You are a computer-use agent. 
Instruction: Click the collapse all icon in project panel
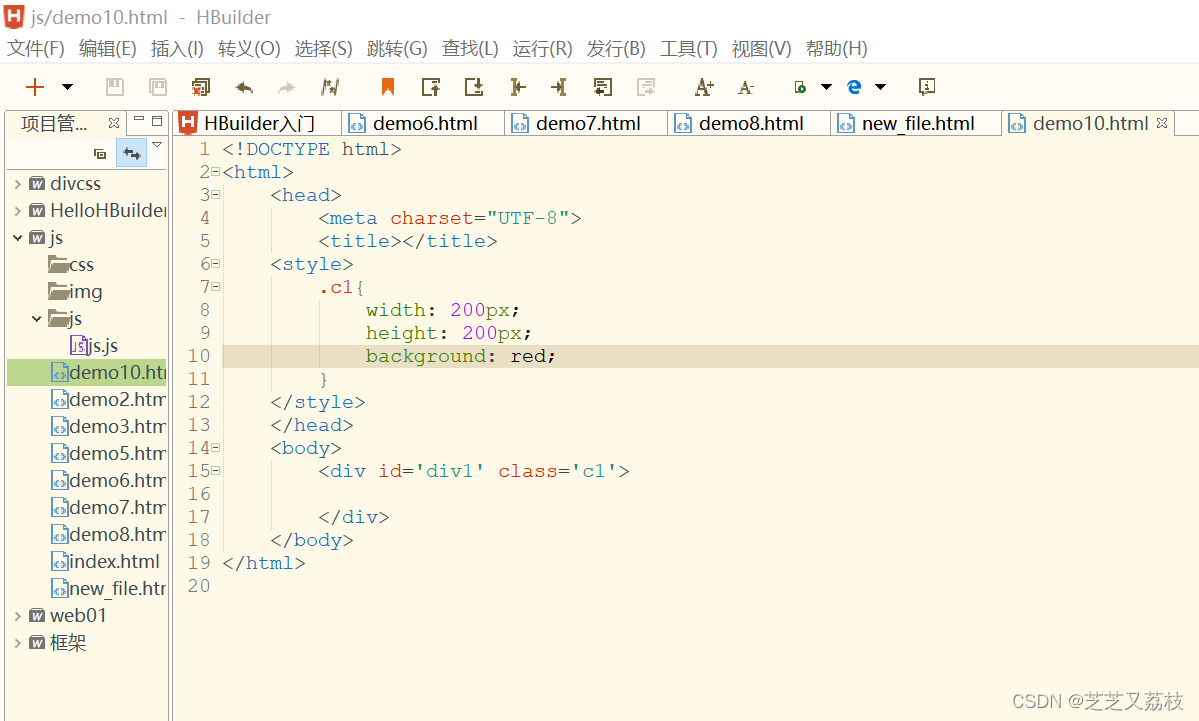click(99, 154)
